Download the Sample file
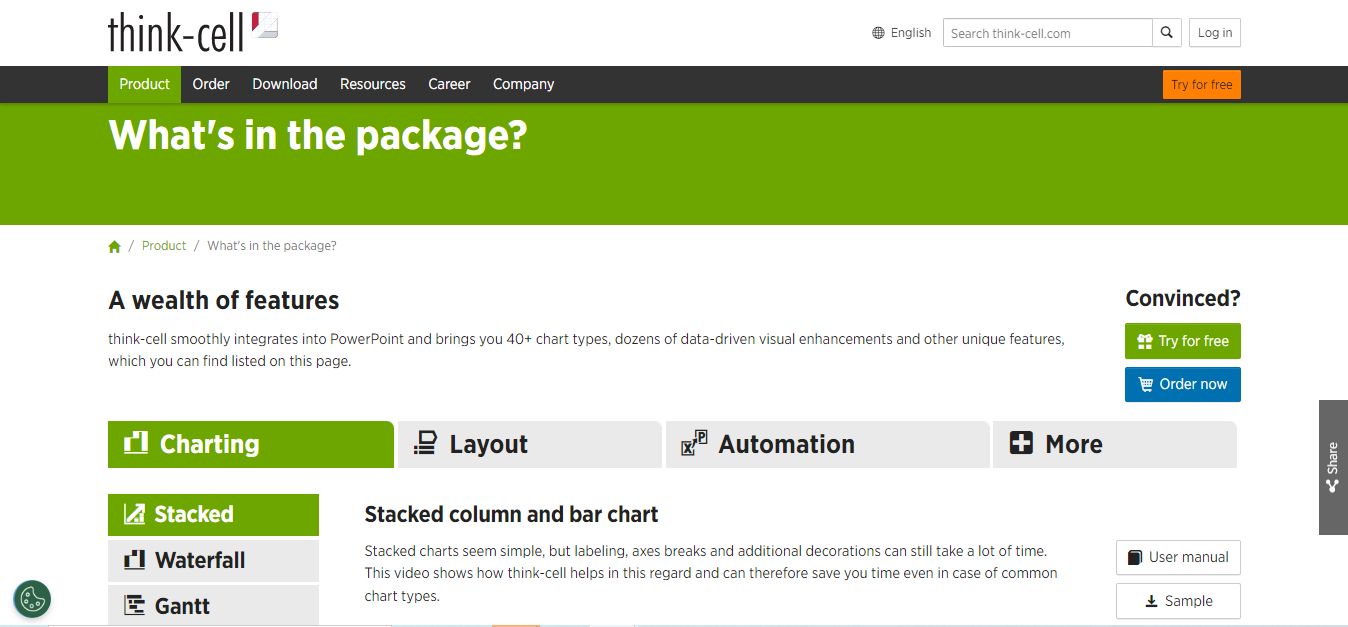Image resolution: width=1348 pixels, height=627 pixels. pyautogui.click(x=1178, y=601)
